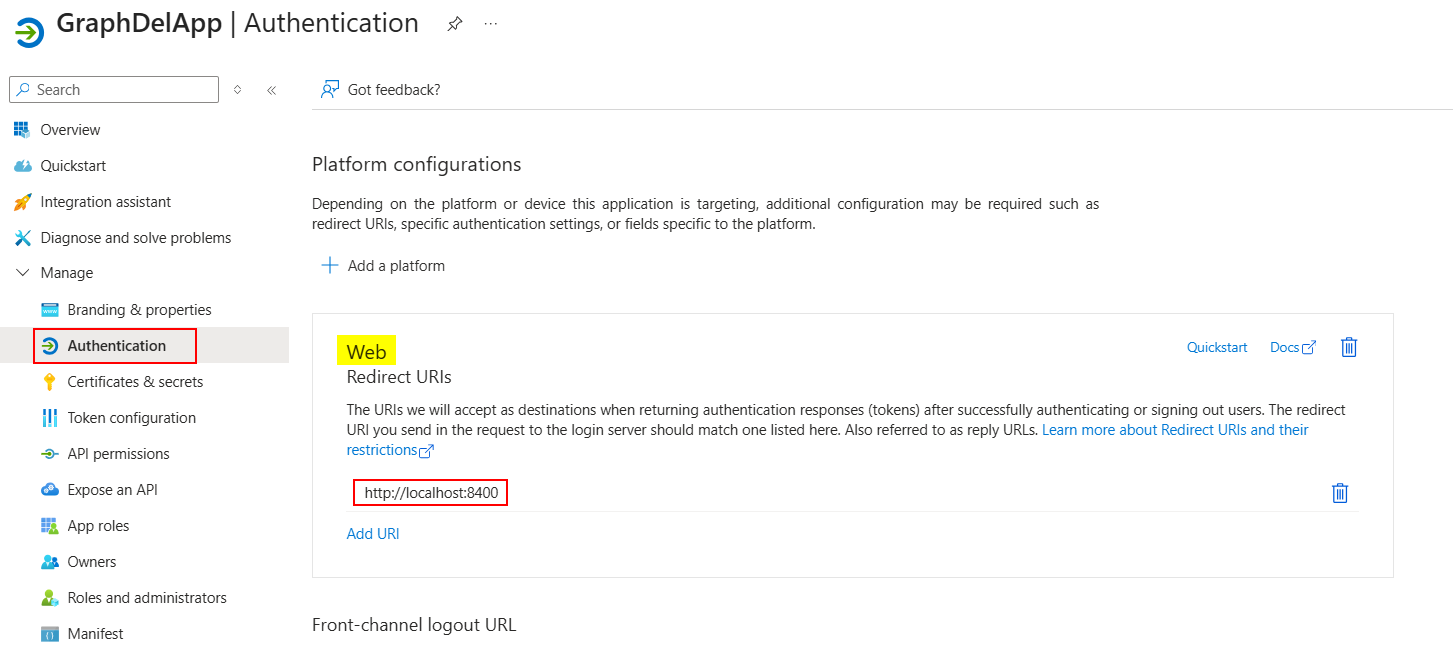Open more options via the ellipsis
Screen dimensions: 1453x652
(x=490, y=23)
